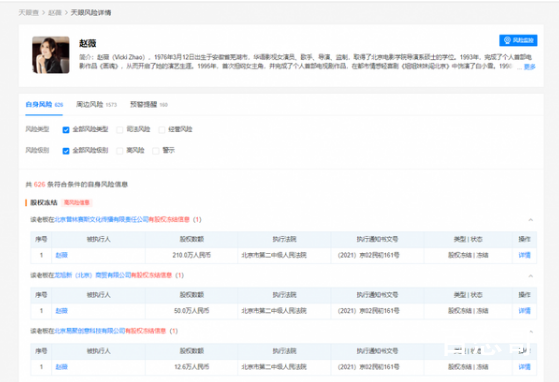Switch to the 周边风险 tab
This screenshot has height=382, width=559.
coord(96,104)
